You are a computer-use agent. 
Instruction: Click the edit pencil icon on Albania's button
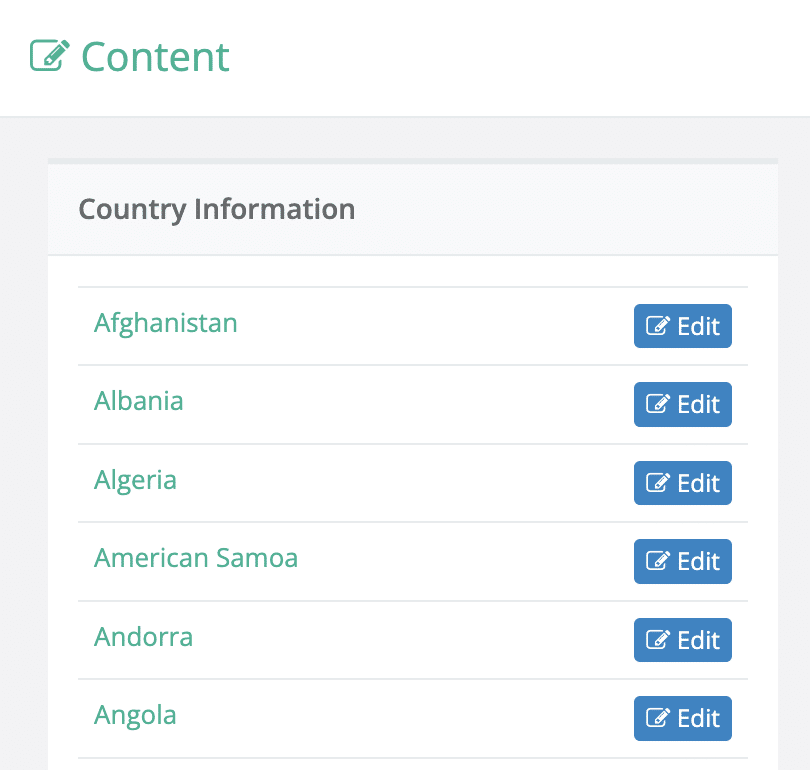coord(657,404)
